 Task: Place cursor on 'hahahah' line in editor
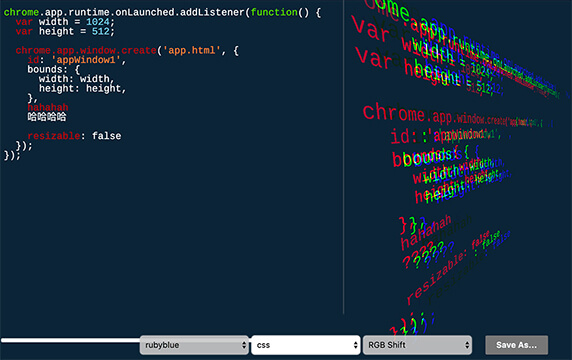[48, 108]
